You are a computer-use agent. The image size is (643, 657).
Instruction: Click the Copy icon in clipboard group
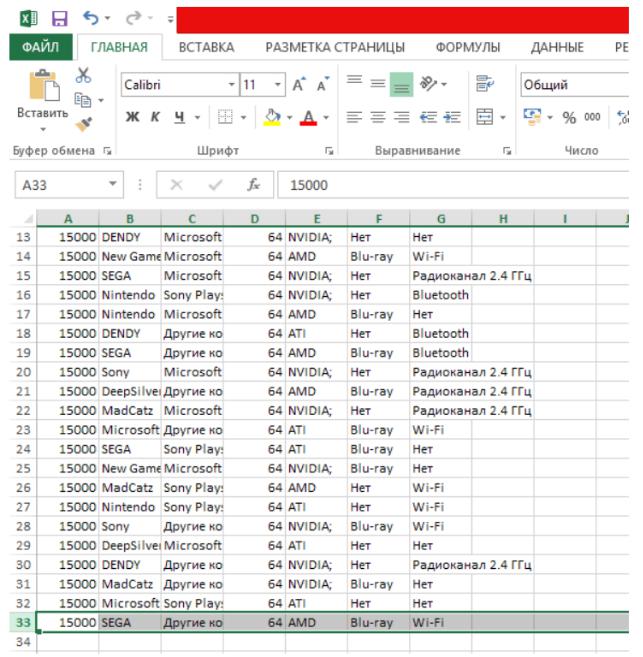pyautogui.click(x=83, y=100)
